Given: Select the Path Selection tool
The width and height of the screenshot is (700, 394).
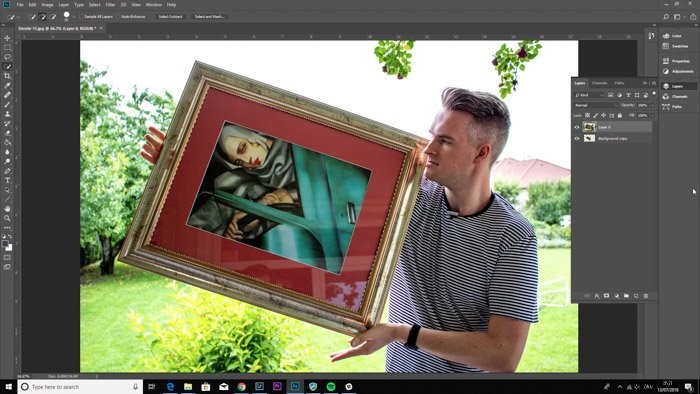Looking at the screenshot, I should click(7, 190).
